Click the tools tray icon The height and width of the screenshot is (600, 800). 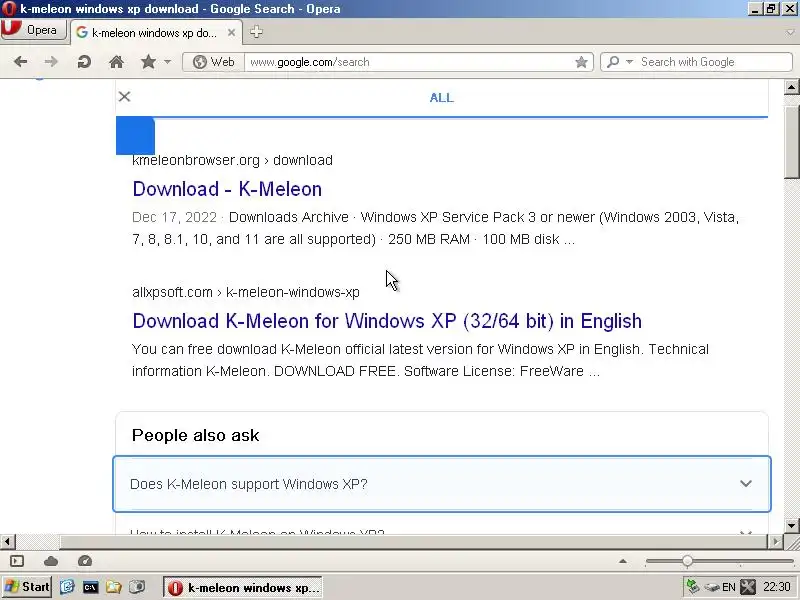[748, 587]
